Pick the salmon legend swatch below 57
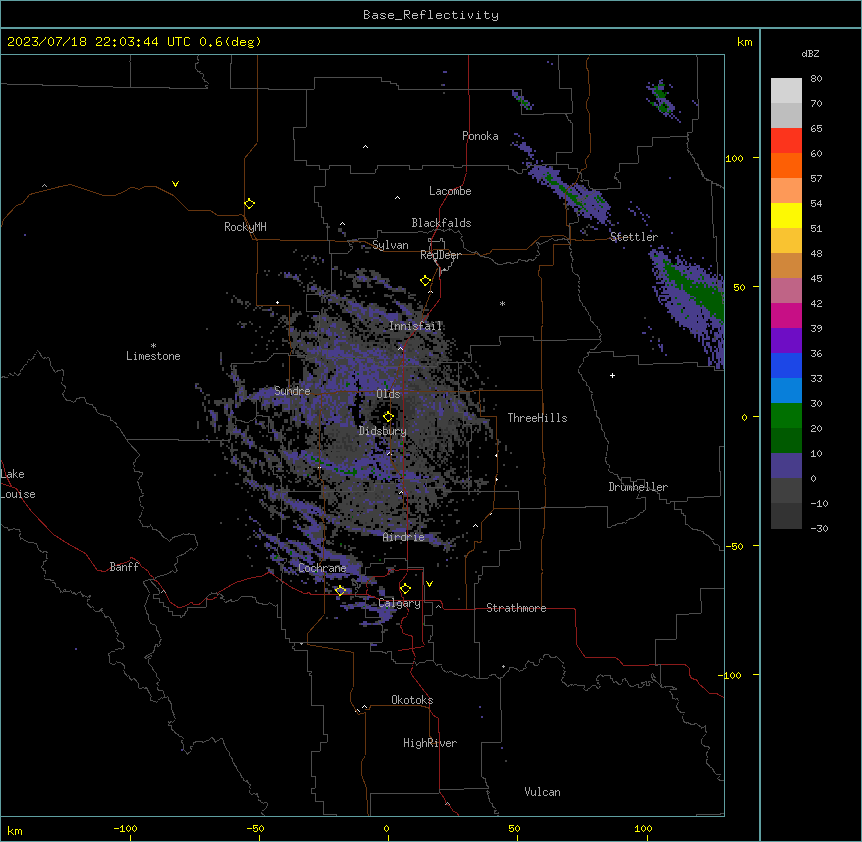The height and width of the screenshot is (842, 862). tap(786, 191)
